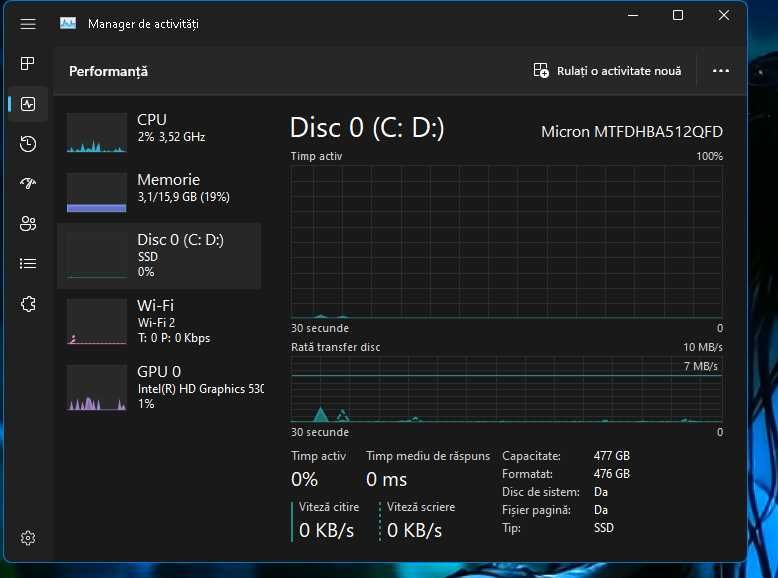Open Task Manager settings gear
778x578 pixels.
pyautogui.click(x=28, y=538)
